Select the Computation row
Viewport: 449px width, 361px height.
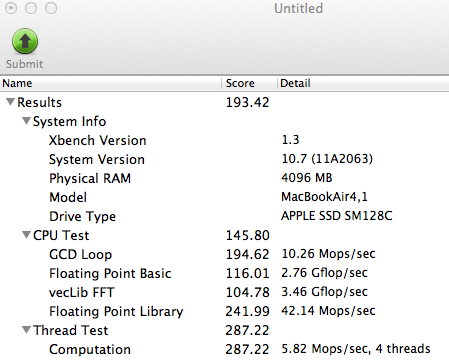click(90, 349)
